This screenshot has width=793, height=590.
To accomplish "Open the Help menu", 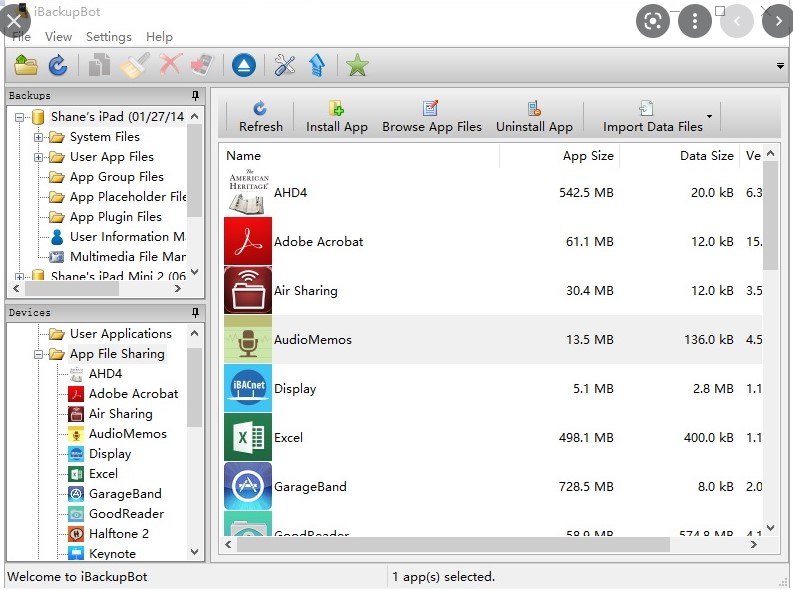I will coord(159,37).
